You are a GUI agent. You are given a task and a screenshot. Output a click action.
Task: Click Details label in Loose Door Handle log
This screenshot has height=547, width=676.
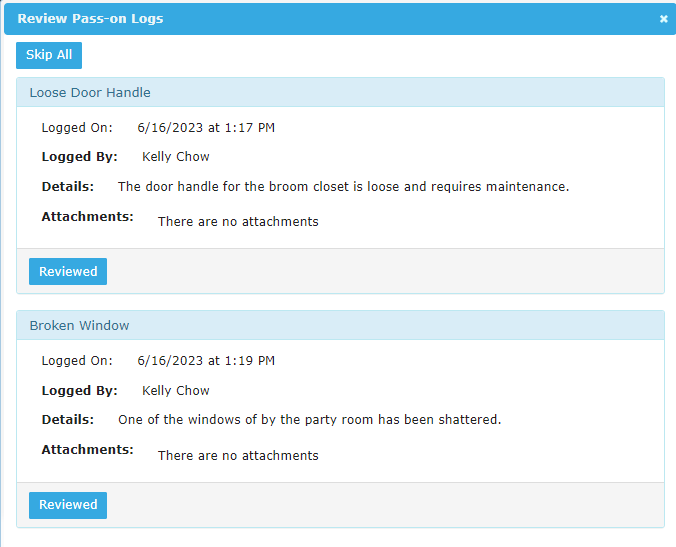coord(68,187)
